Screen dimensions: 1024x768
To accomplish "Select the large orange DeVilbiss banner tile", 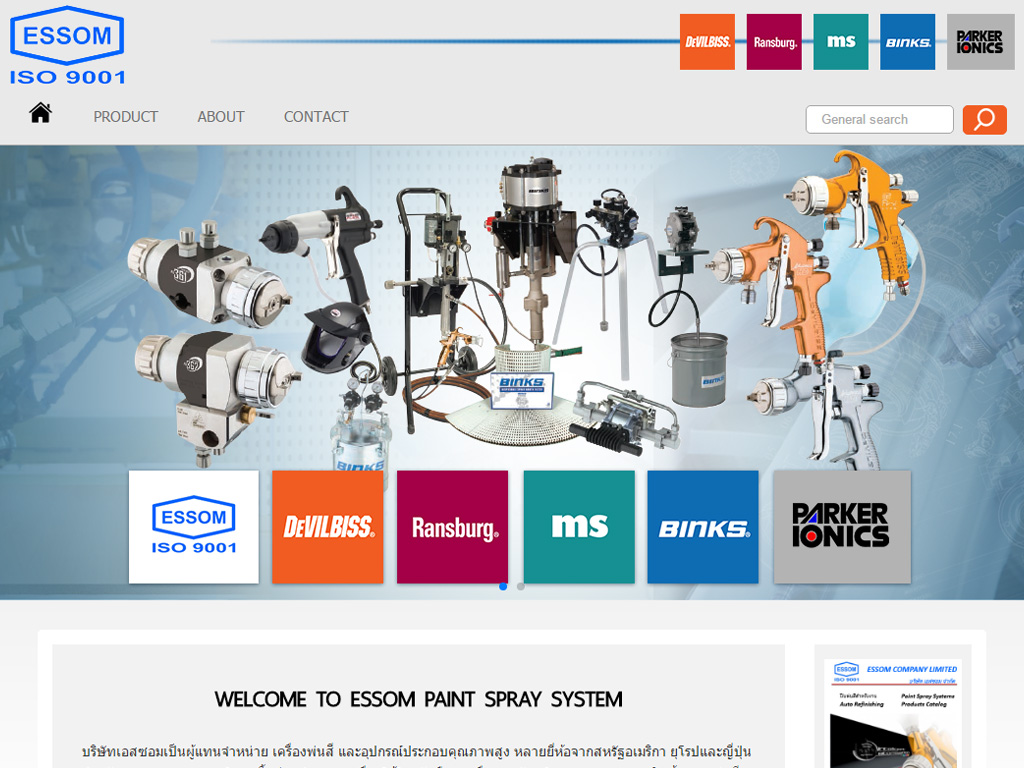I will 328,527.
